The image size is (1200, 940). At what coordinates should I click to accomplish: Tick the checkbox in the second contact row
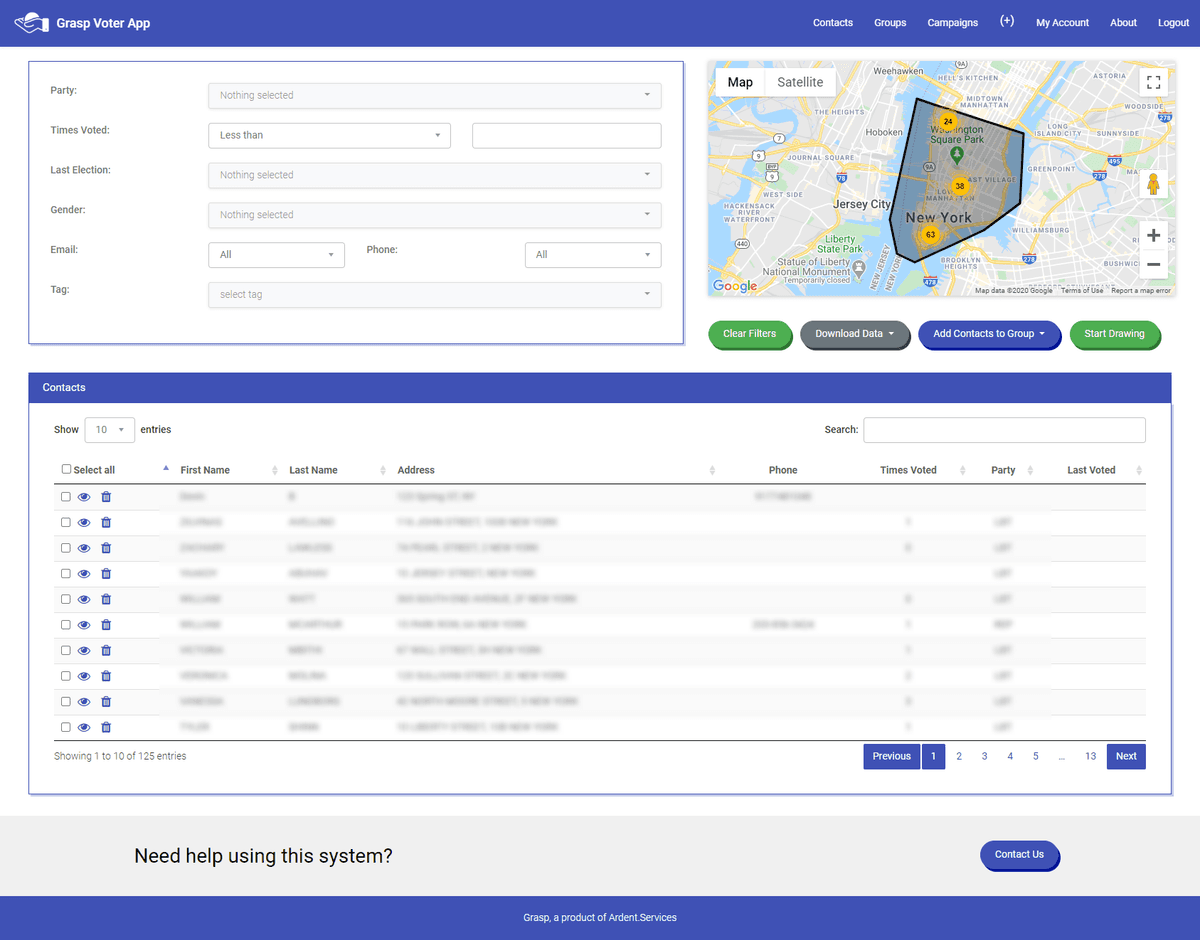(66, 522)
